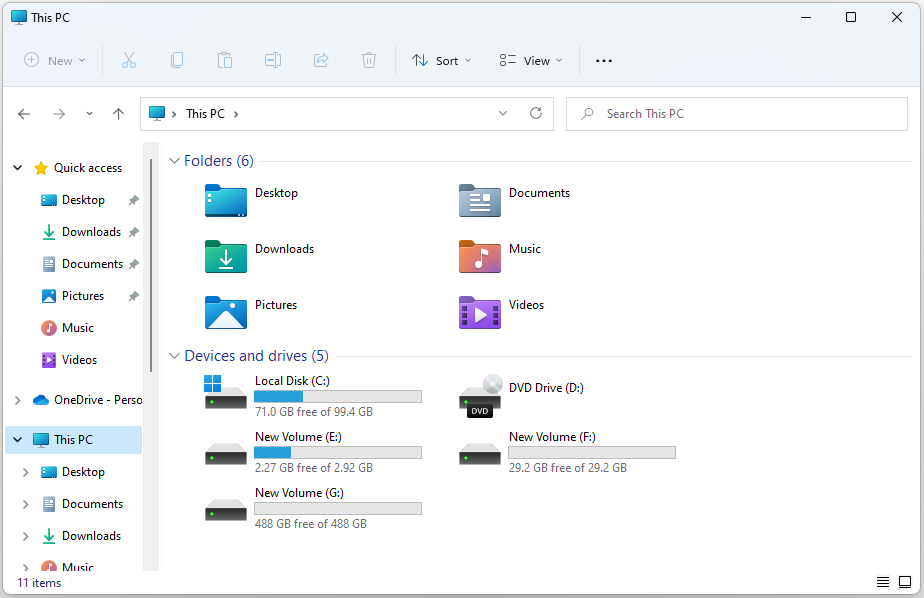Select the Rename icon

tap(273, 60)
